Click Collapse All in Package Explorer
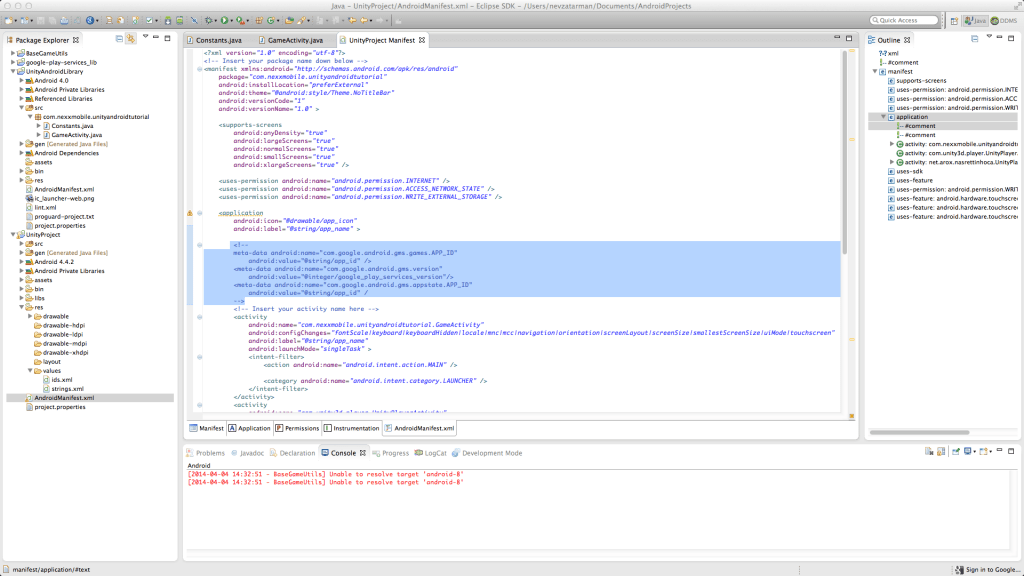The height and width of the screenshot is (576, 1024). (118, 39)
